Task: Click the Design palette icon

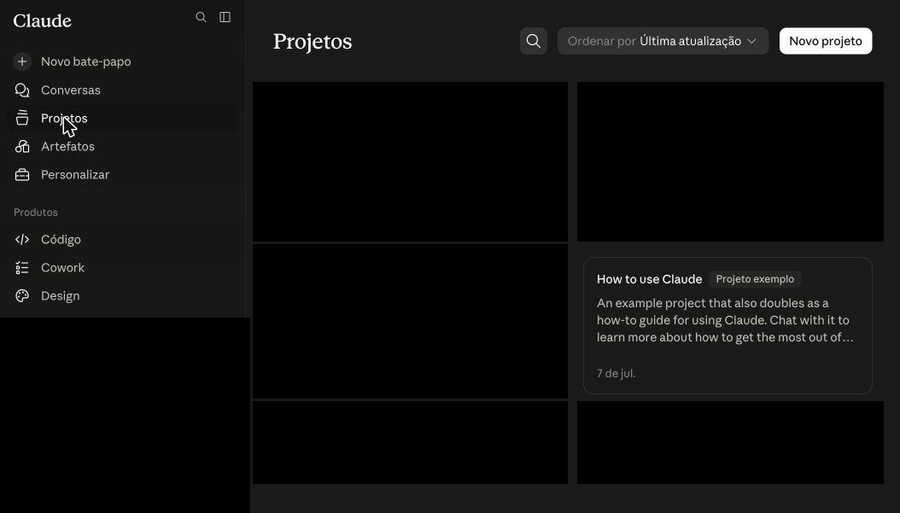Action: [x=22, y=296]
